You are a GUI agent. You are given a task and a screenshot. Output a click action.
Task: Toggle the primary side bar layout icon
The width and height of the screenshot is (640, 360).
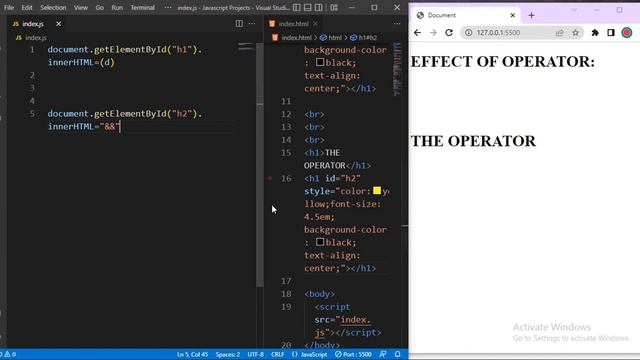coord(297,7)
